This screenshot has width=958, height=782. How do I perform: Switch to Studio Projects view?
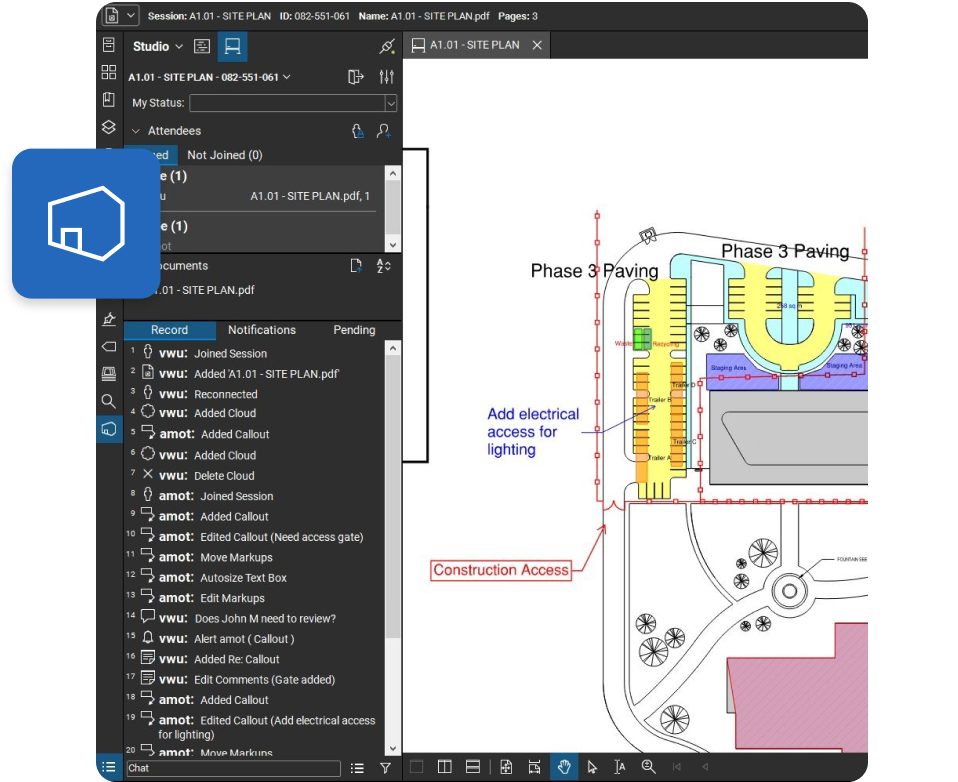[202, 46]
